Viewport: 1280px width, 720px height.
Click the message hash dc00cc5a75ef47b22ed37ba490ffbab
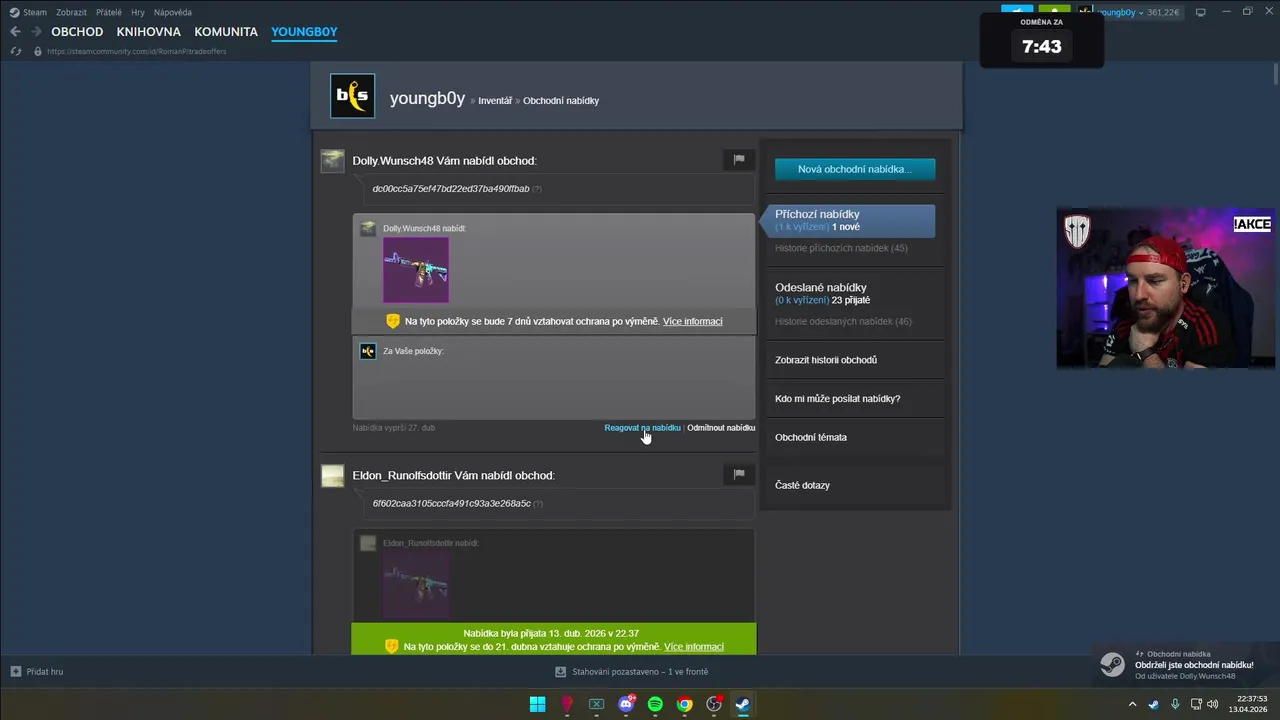(451, 189)
